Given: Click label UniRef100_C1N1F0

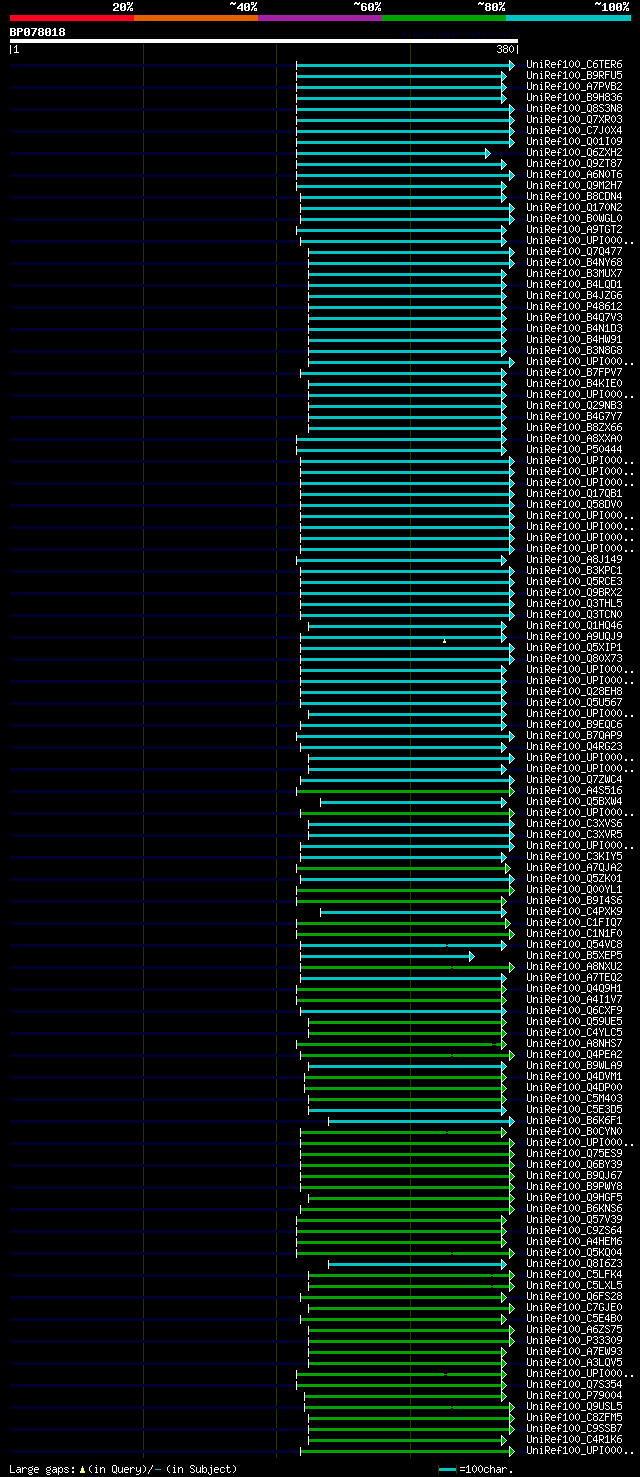Looking at the screenshot, I should tap(574, 934).
